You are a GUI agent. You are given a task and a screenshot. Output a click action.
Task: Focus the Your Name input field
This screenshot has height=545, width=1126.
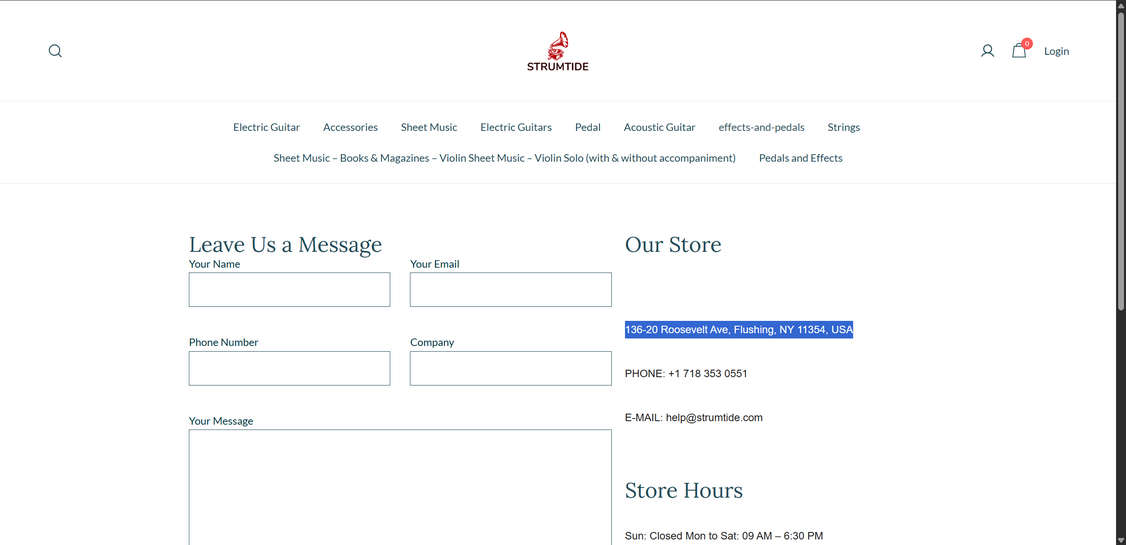tap(289, 289)
